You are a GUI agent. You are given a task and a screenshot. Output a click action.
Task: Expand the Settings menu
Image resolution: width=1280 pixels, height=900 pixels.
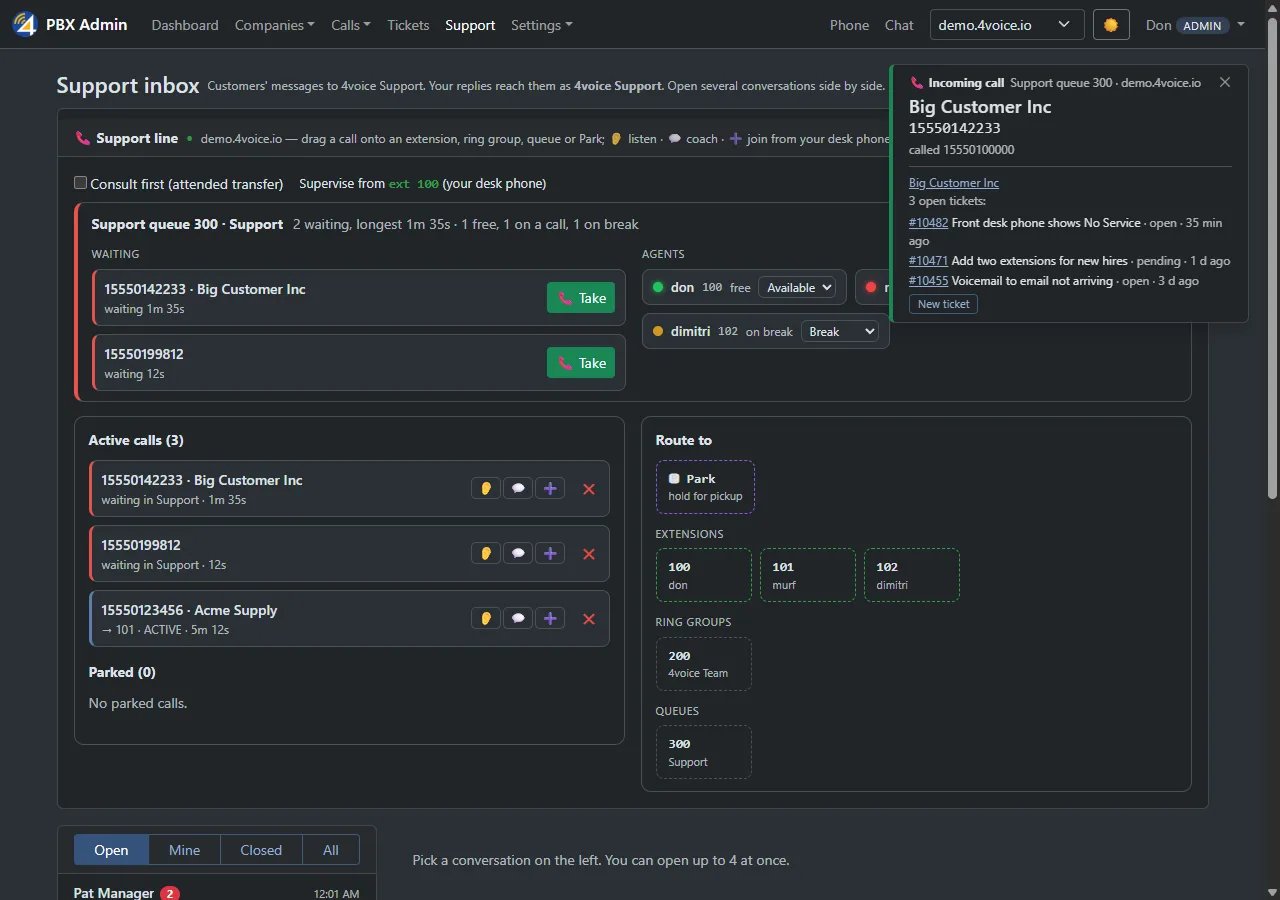tap(542, 25)
